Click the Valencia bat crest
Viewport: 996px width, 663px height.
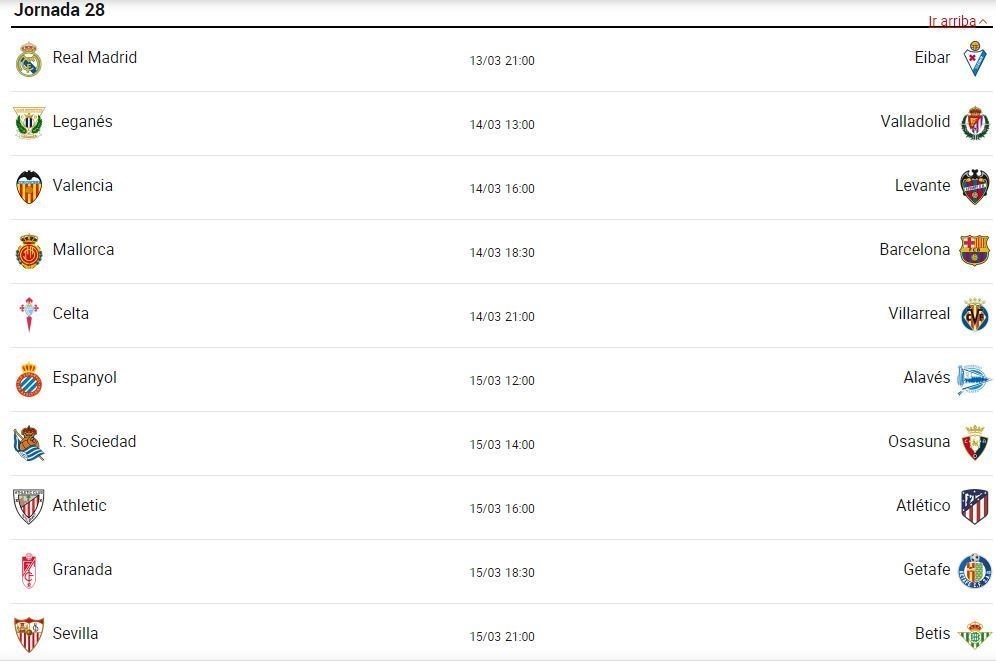(29, 187)
